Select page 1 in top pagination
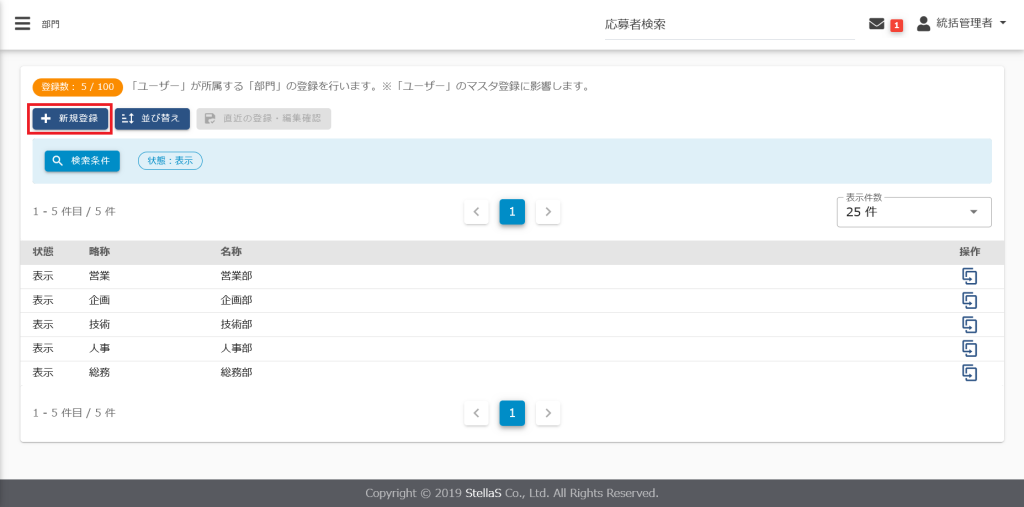Image resolution: width=1024 pixels, height=507 pixels. pyautogui.click(x=512, y=212)
